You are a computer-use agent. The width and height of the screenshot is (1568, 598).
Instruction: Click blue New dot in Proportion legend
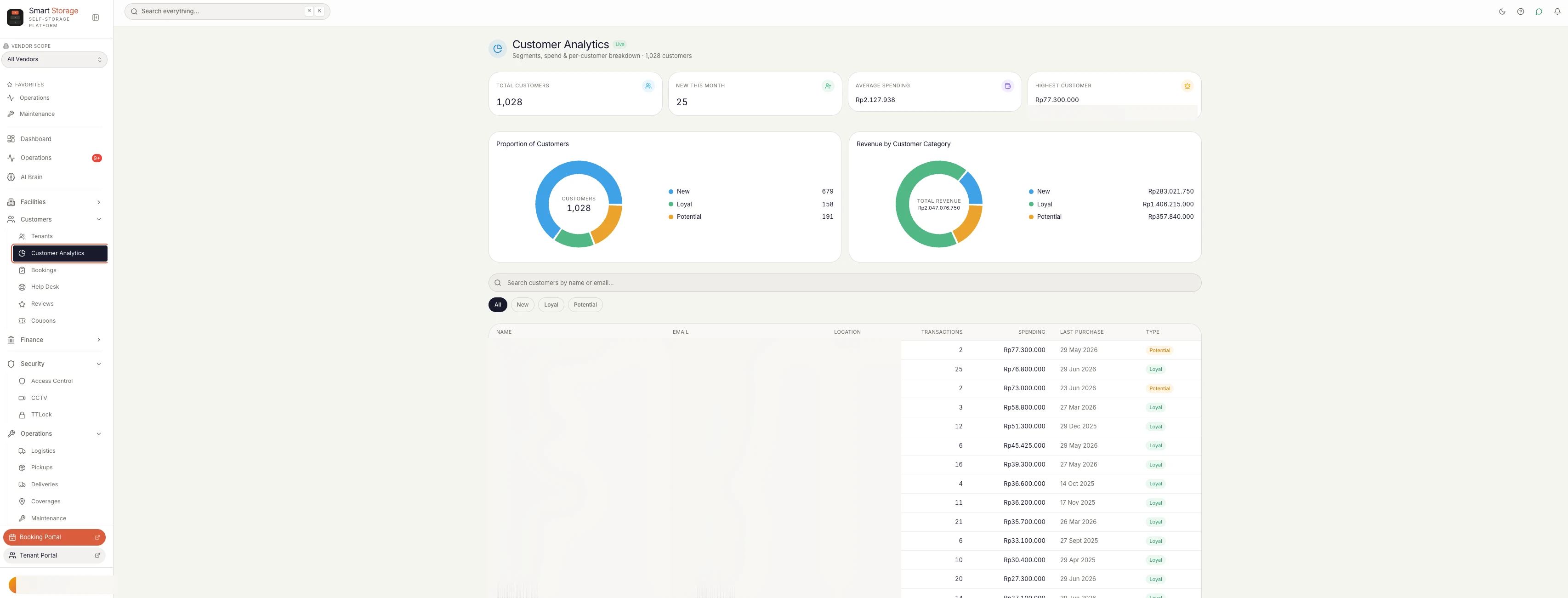click(671, 192)
